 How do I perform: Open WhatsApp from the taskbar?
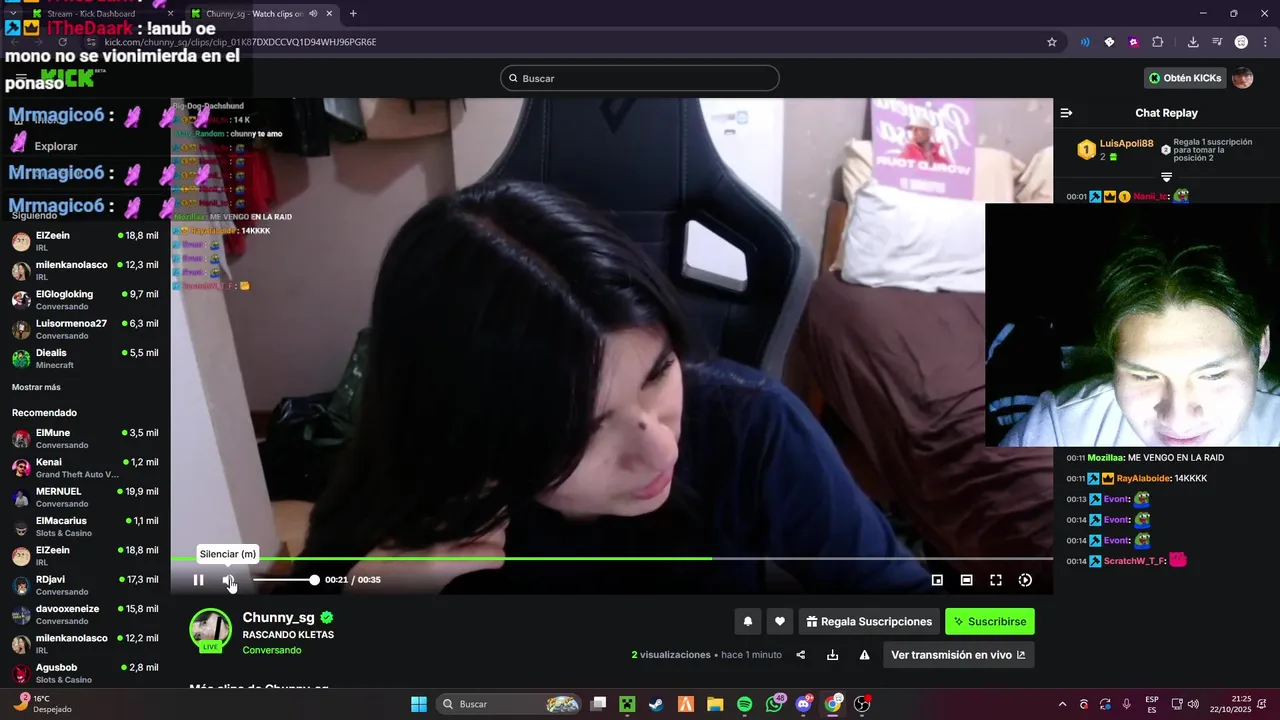[x=775, y=704]
